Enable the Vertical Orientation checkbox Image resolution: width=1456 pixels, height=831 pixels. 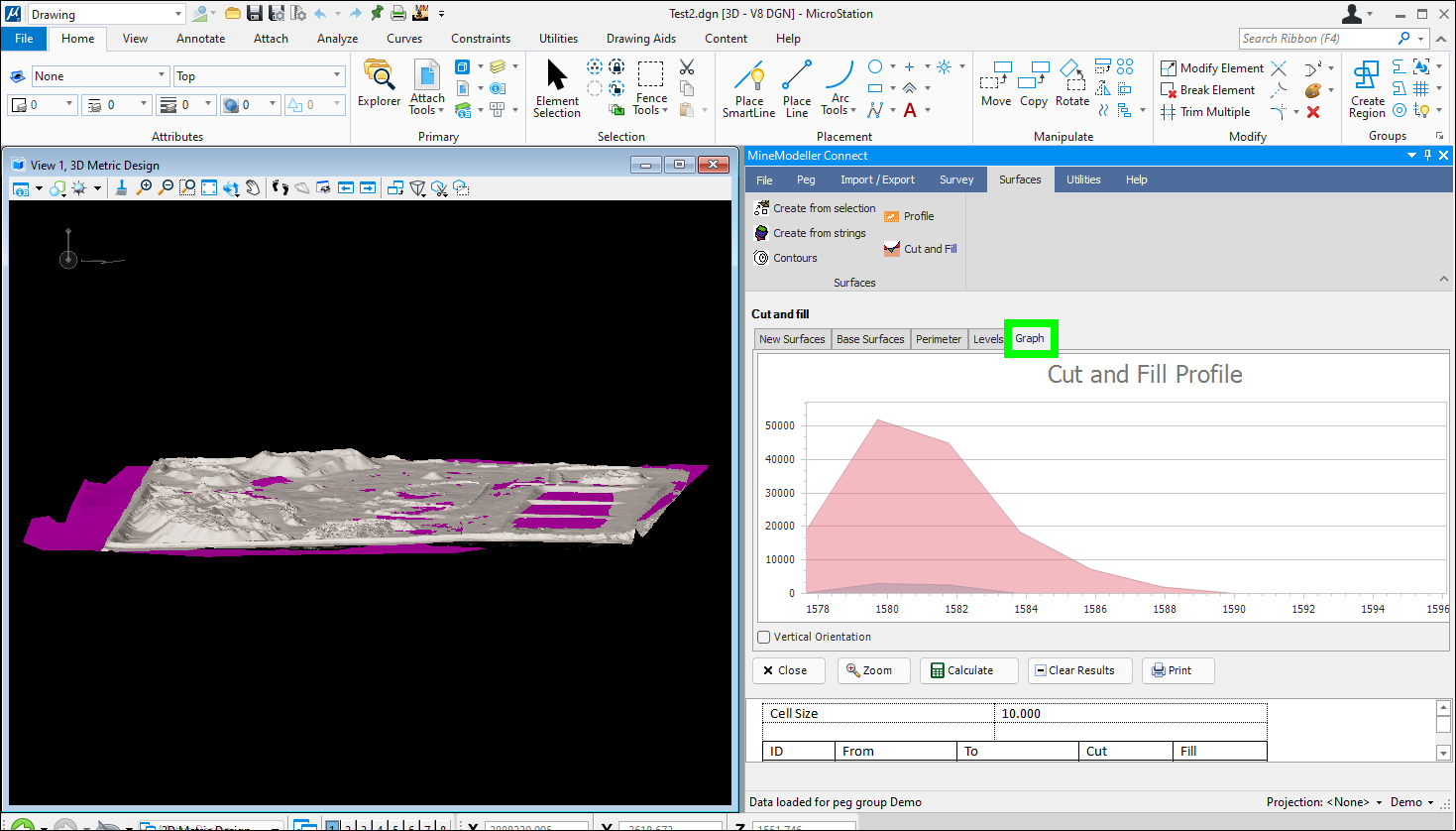(x=763, y=638)
